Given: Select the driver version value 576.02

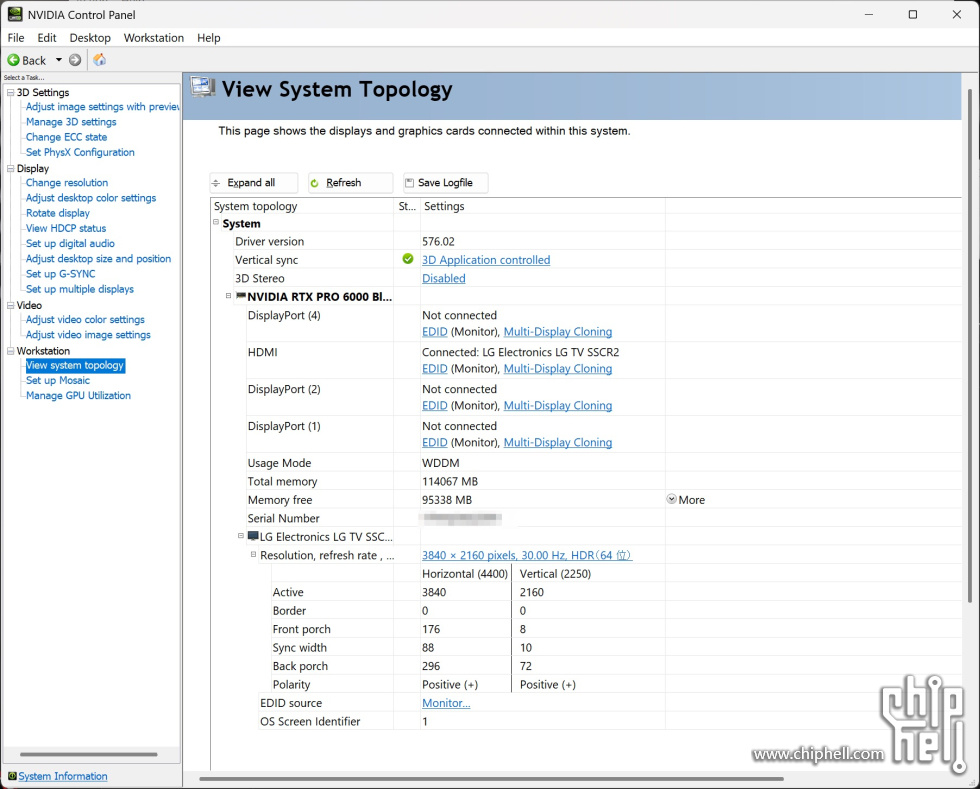Looking at the screenshot, I should (438, 241).
